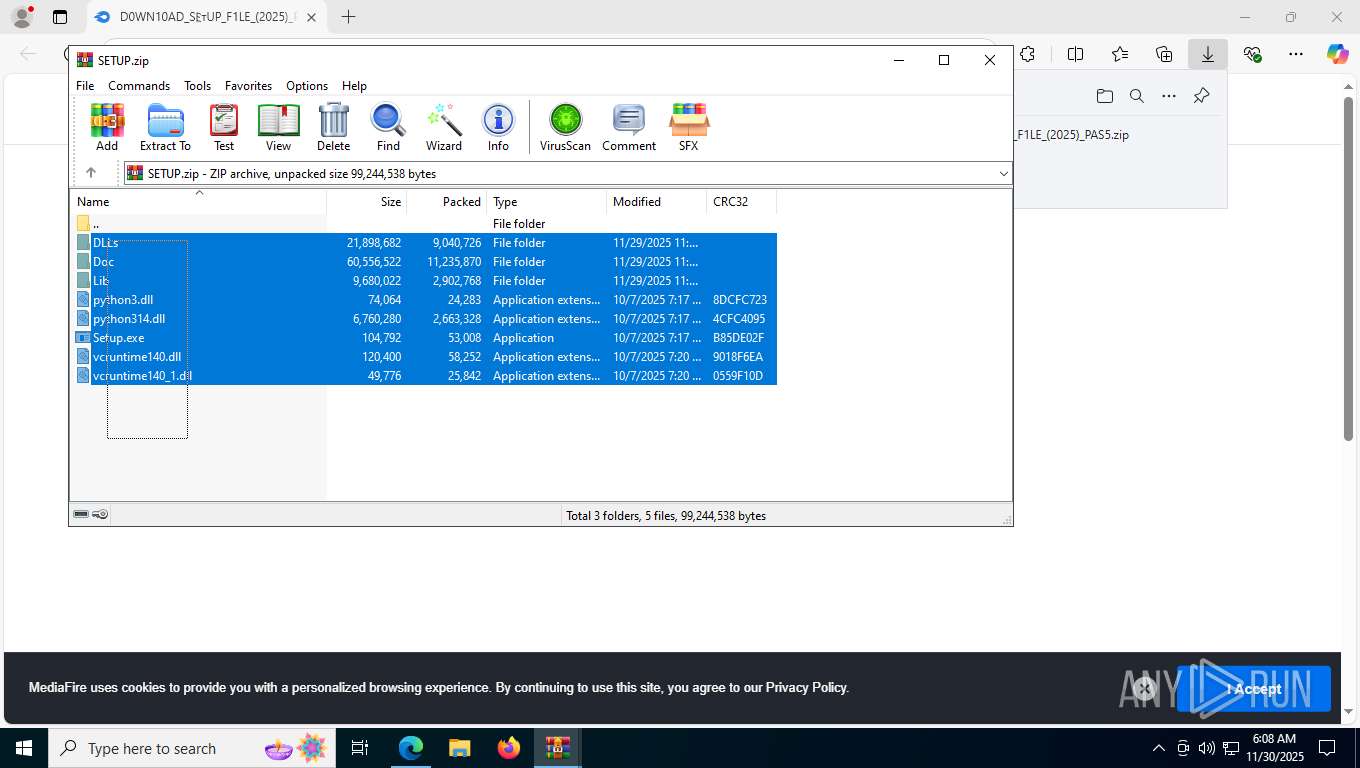Viewport: 1360px width, 768px height.
Task: Click taskbar search box
Action: pyautogui.click(x=193, y=748)
